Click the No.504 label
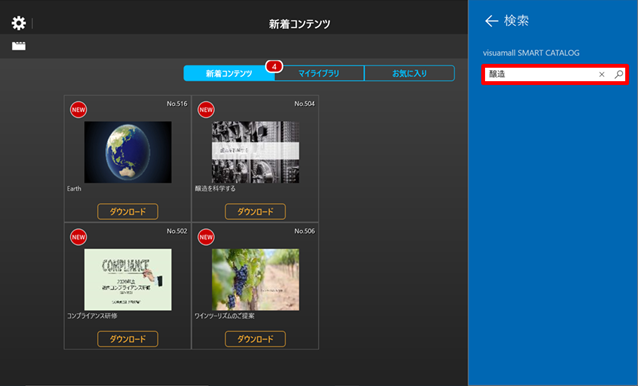The height and width of the screenshot is (386, 638). (x=304, y=104)
